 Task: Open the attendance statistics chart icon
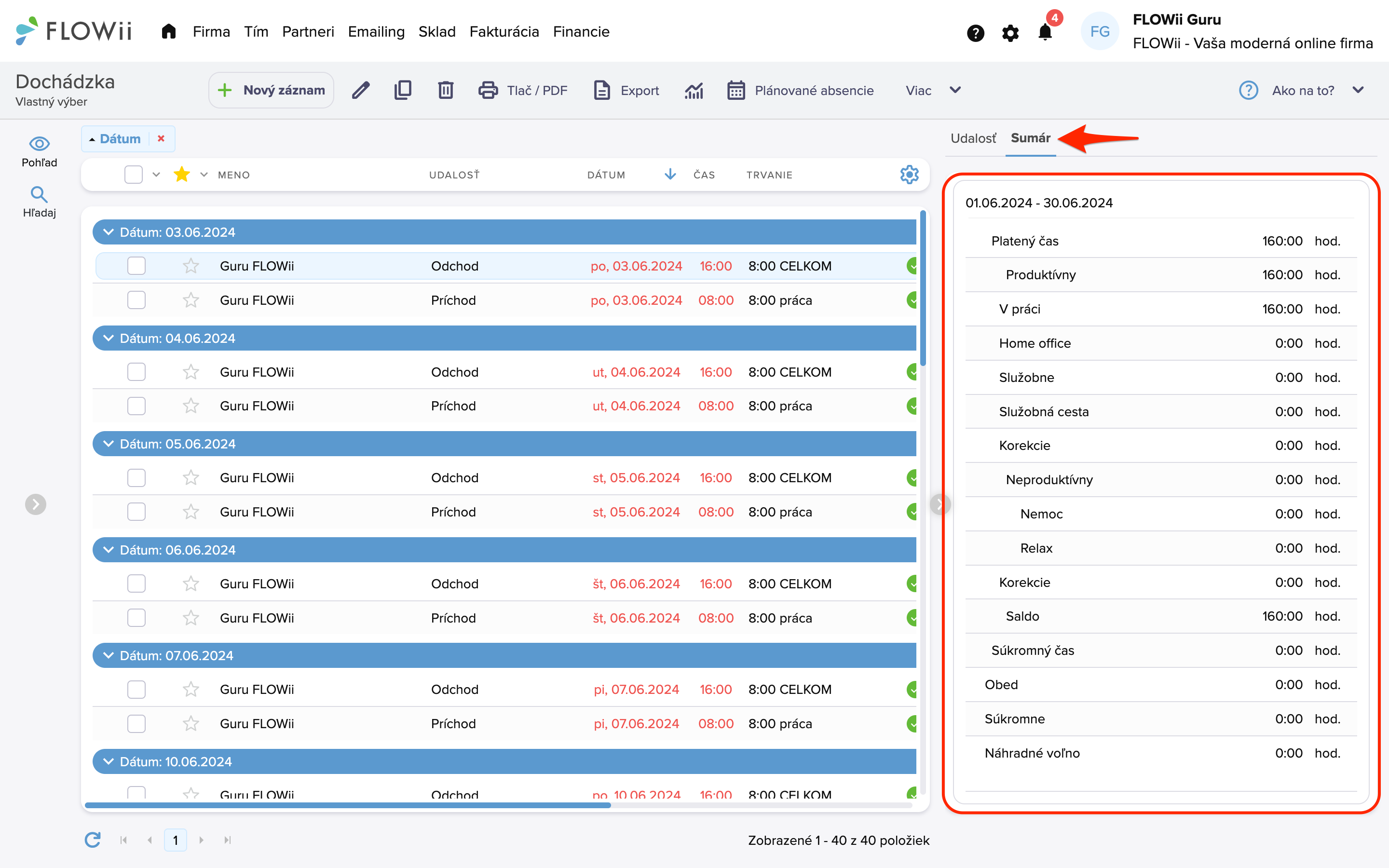(x=694, y=90)
